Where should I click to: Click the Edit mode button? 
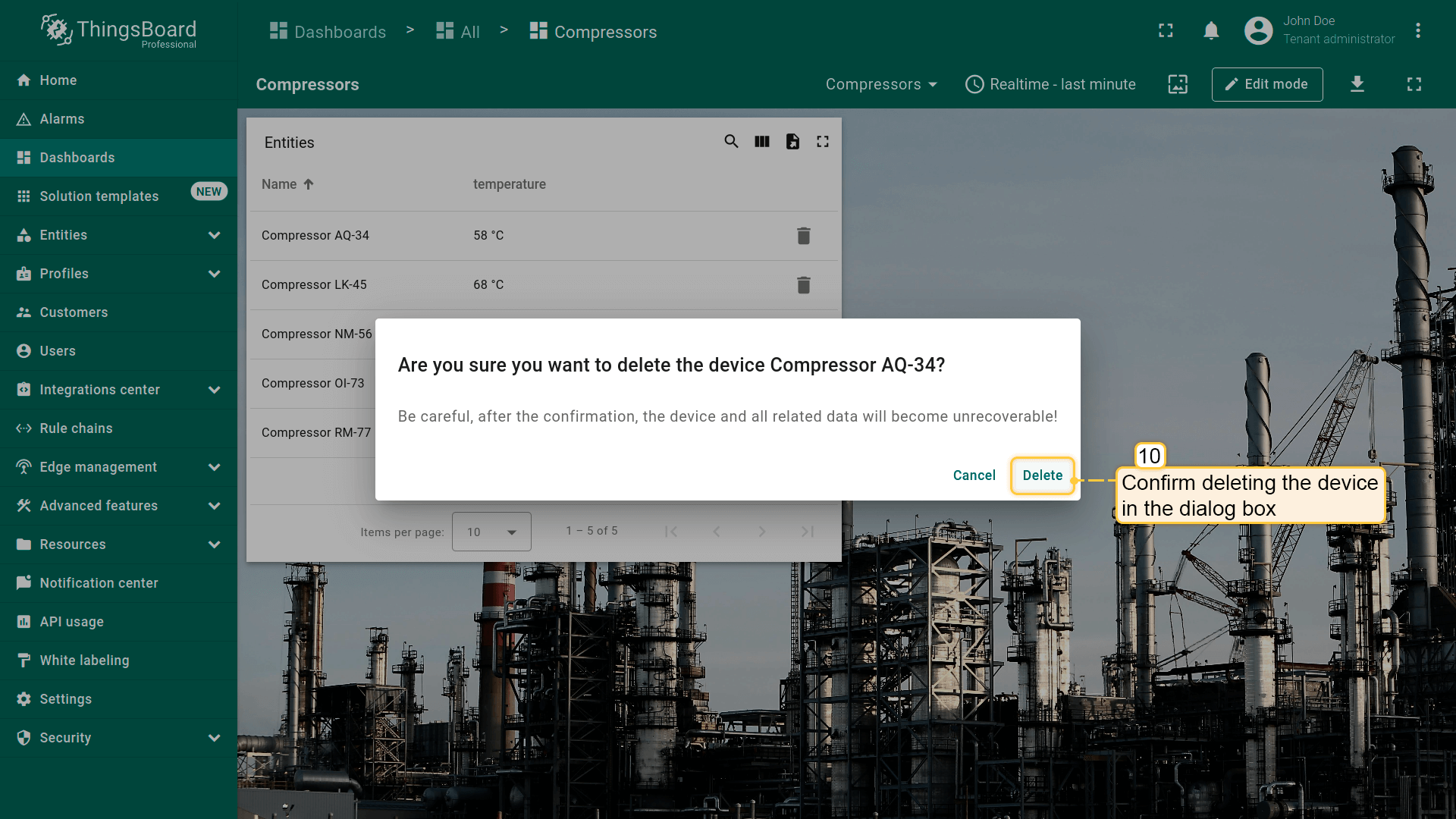pyautogui.click(x=1266, y=84)
